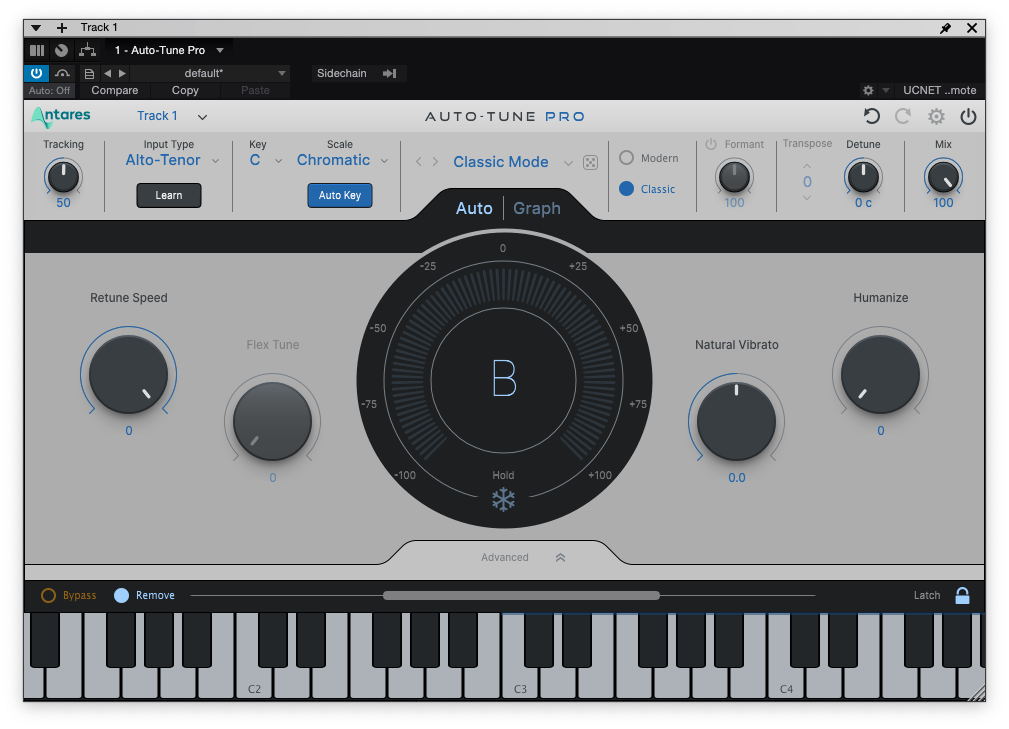Click the random preset dice icon
Viewport: 1009px width, 729px height.
590,162
